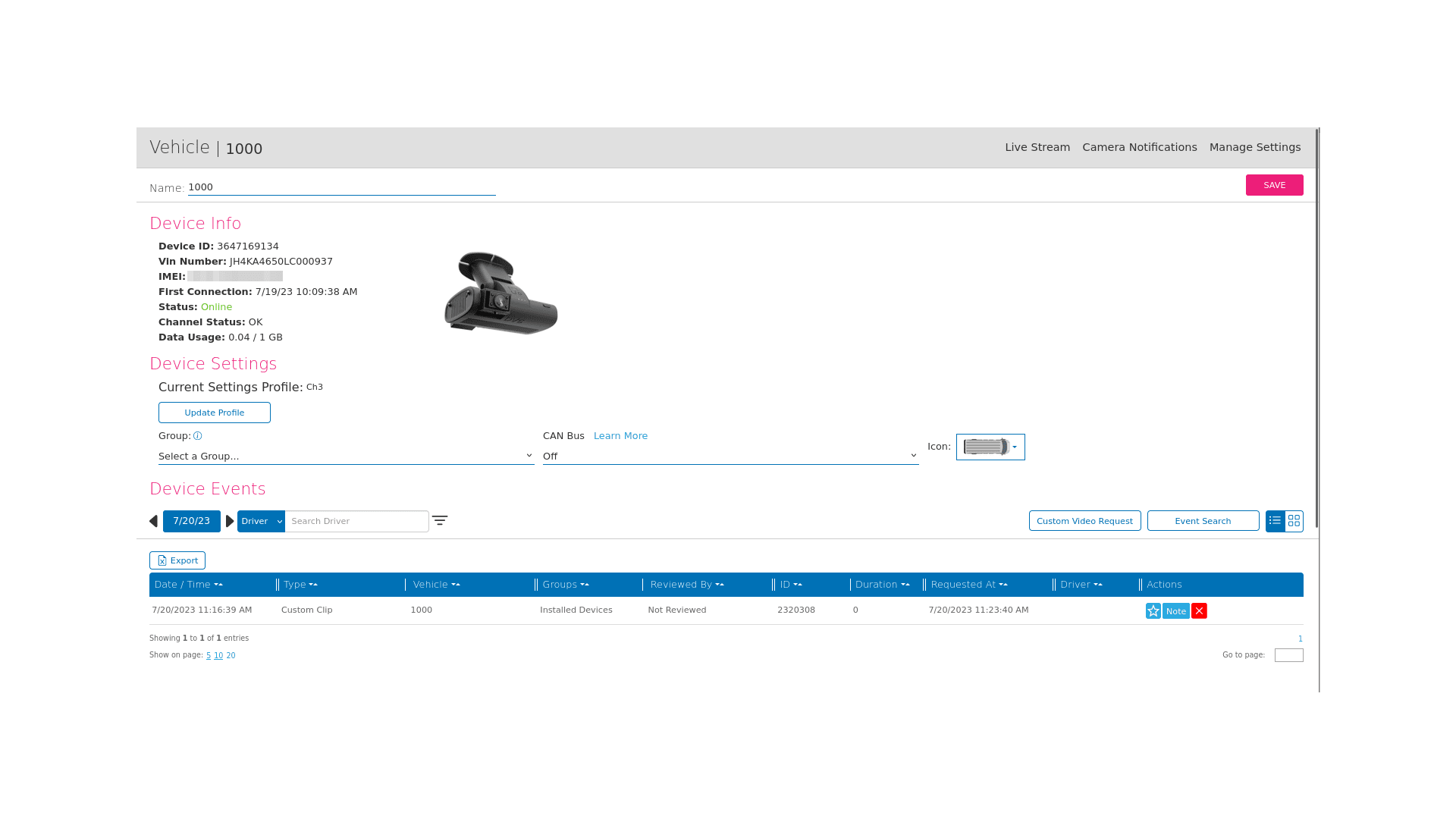This screenshot has height=819, width=1456.
Task: Switch to list view
Action: tap(1275, 520)
